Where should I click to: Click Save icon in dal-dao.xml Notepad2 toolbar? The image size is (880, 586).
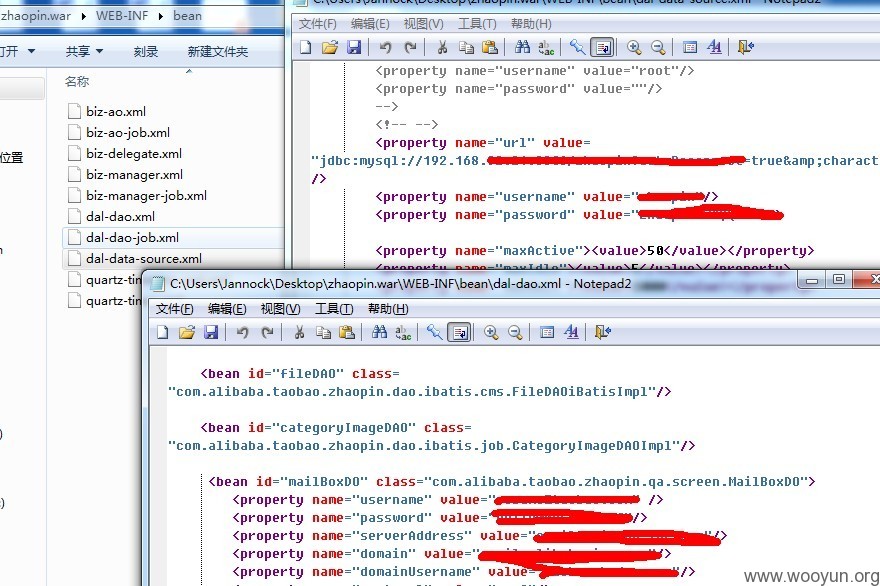[211, 332]
